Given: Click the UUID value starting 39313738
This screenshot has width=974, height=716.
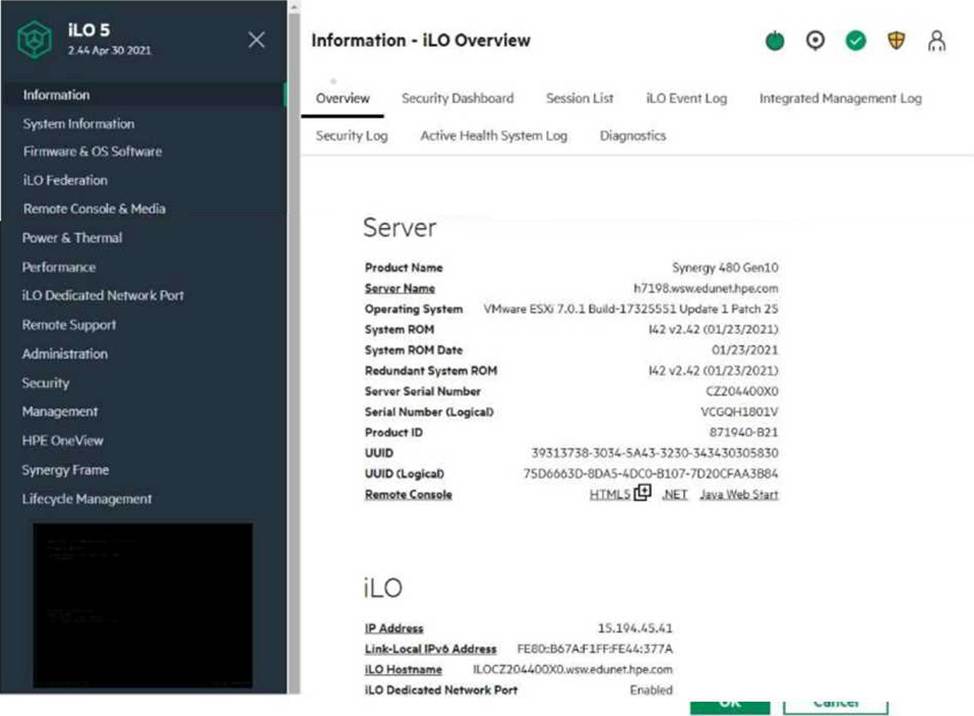Looking at the screenshot, I should (655, 453).
